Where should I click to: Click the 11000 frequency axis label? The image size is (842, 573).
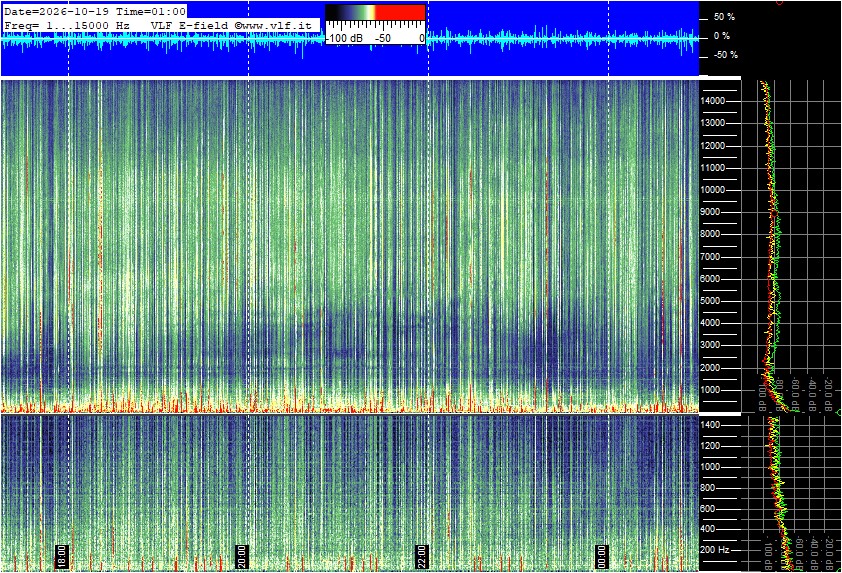713,168
